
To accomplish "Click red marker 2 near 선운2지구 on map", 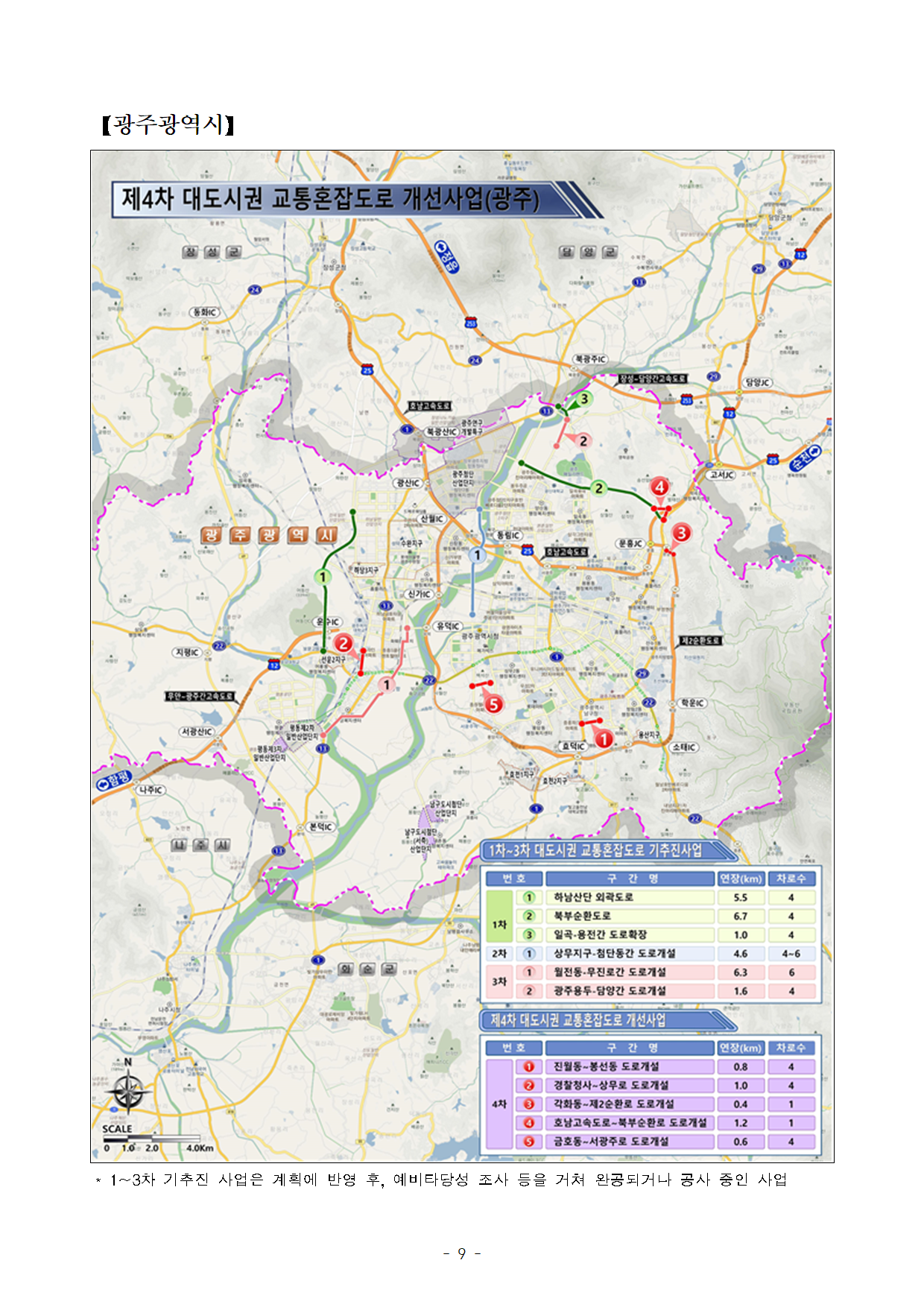I will click(x=343, y=642).
